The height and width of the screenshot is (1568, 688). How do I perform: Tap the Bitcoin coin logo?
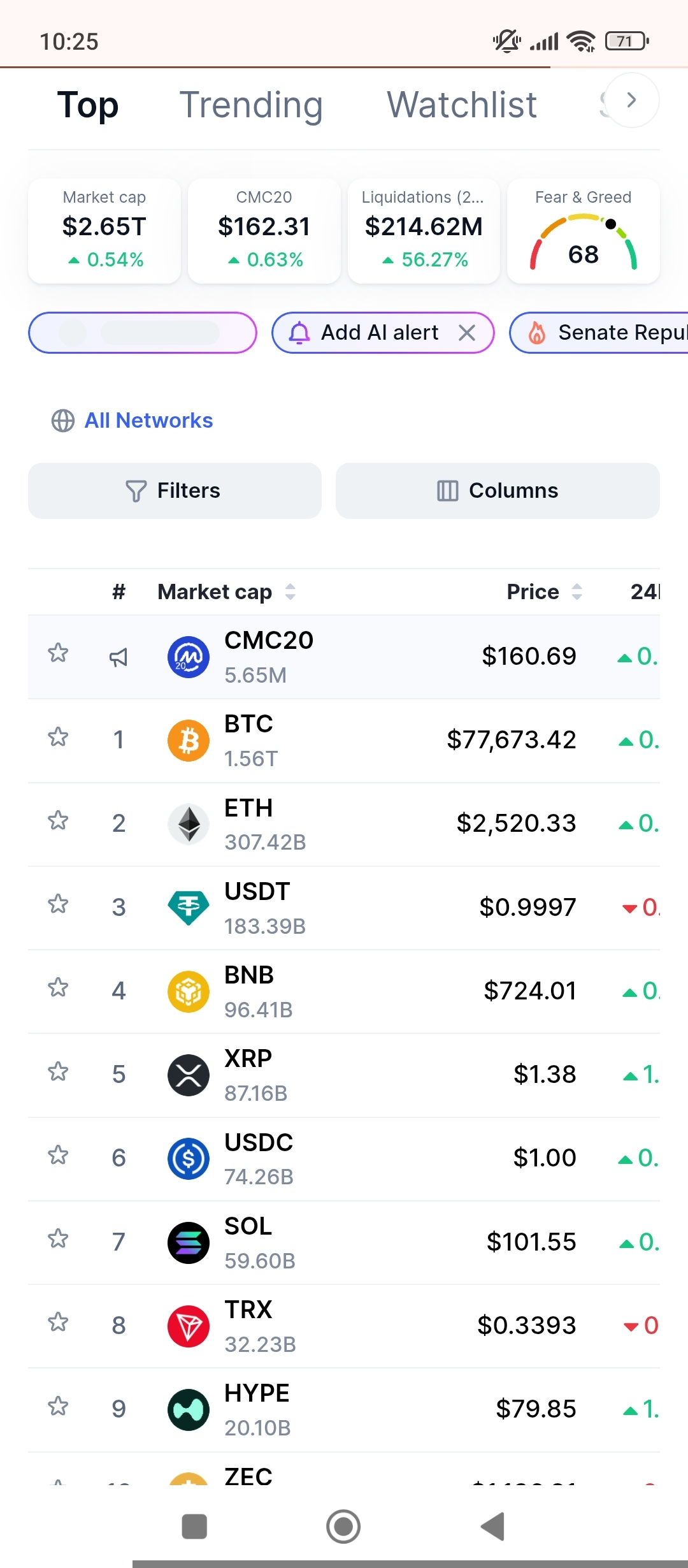point(189,741)
